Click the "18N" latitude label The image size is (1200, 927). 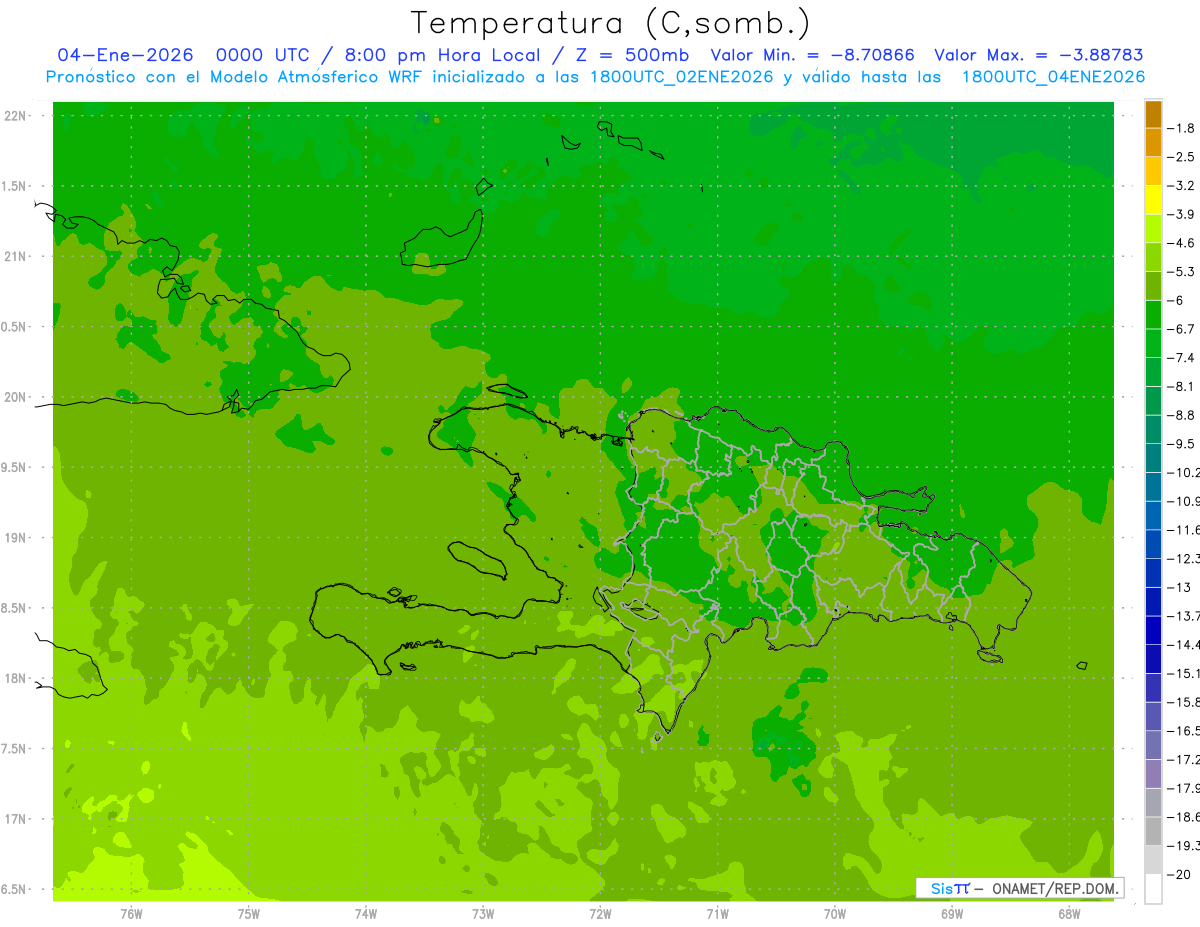(x=15, y=678)
